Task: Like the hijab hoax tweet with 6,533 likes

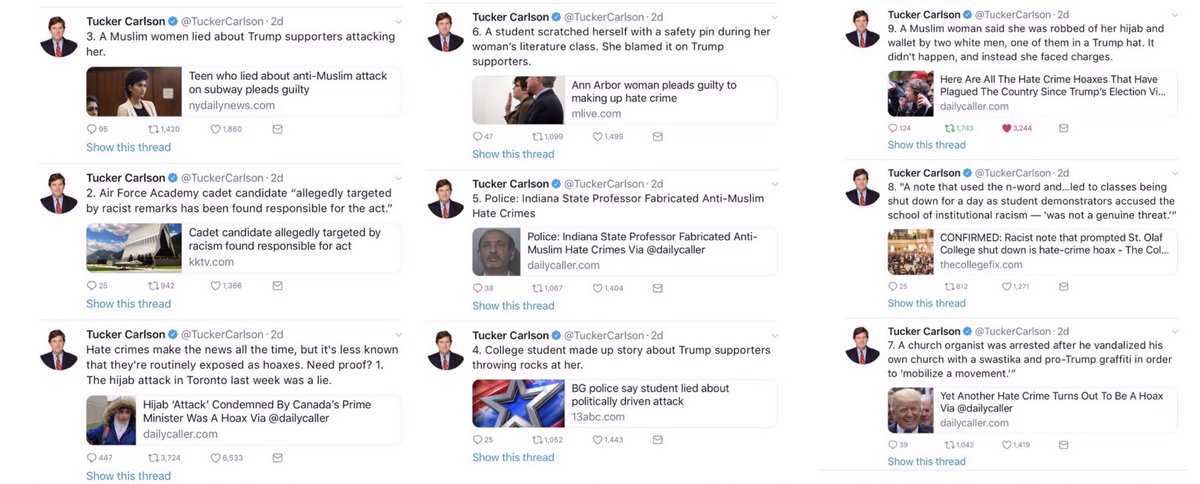Action: [x=215, y=458]
